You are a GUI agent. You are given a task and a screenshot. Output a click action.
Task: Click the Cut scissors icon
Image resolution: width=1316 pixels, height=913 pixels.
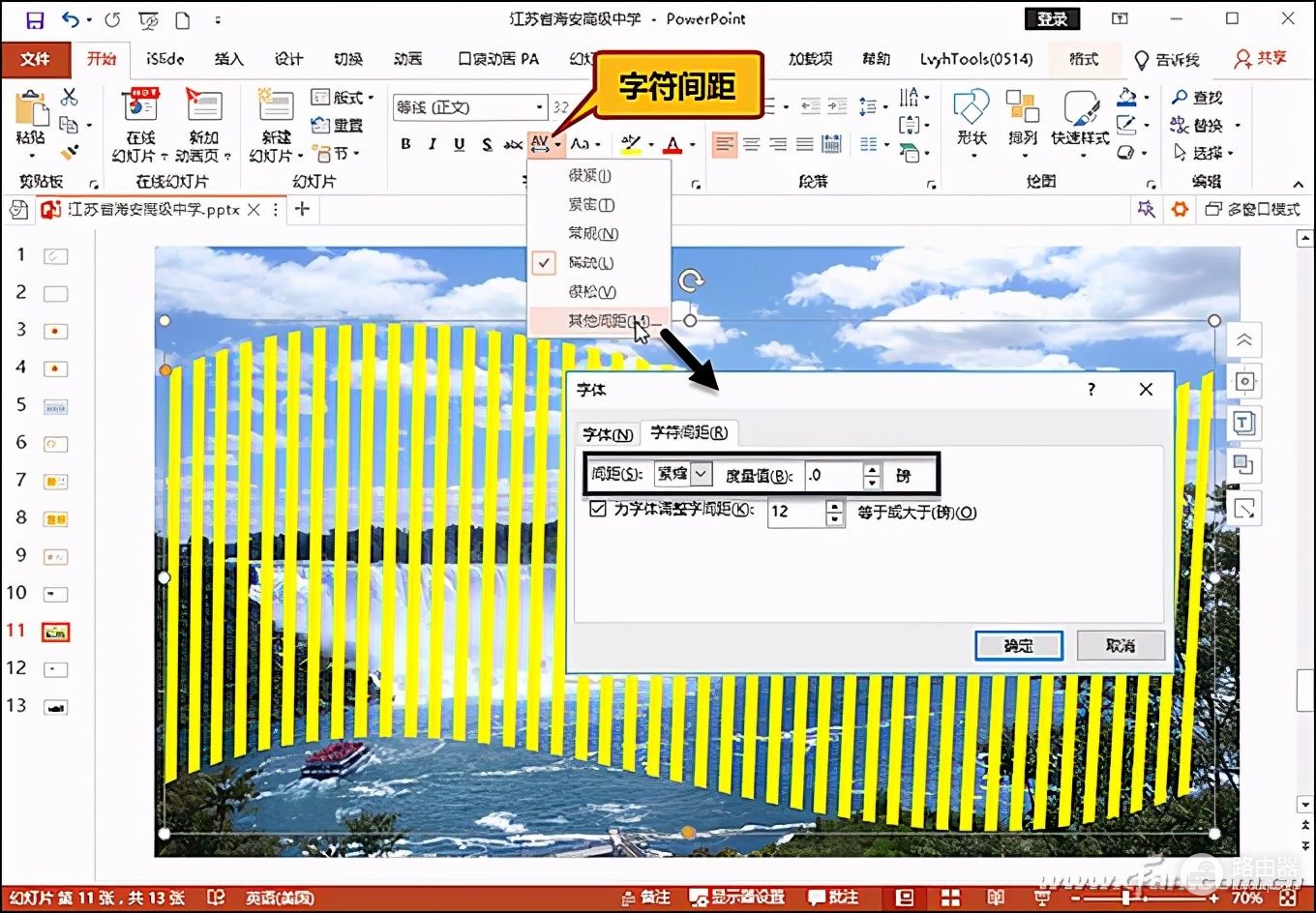click(69, 97)
